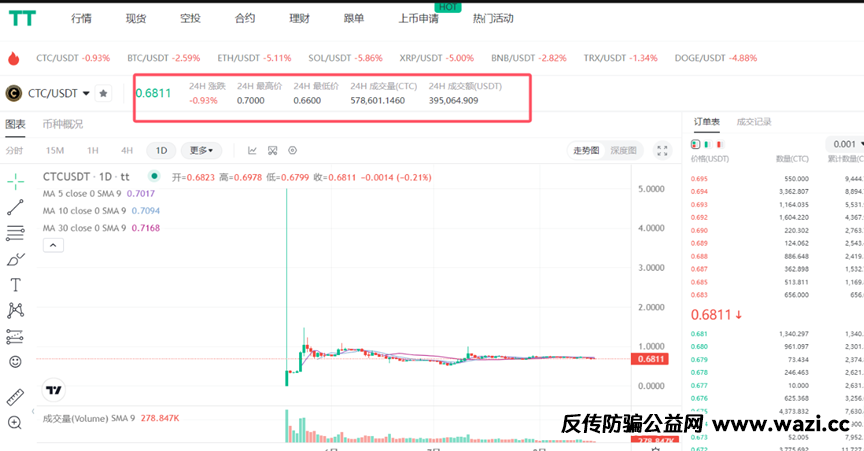Open the 空投 airdrop menu

coord(190,18)
